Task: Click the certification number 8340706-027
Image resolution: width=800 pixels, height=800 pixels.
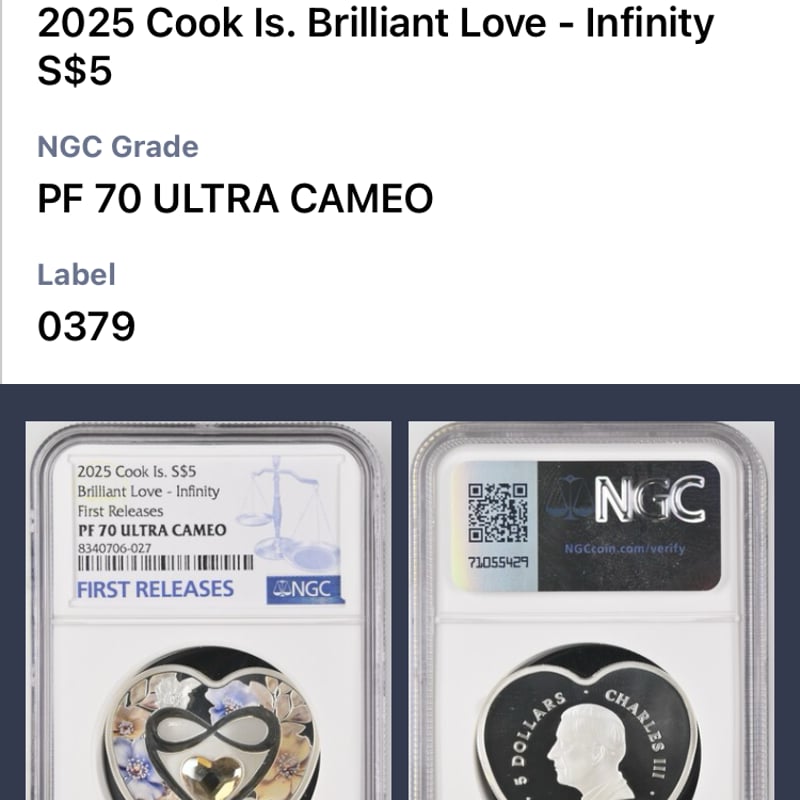Action: click(114, 548)
